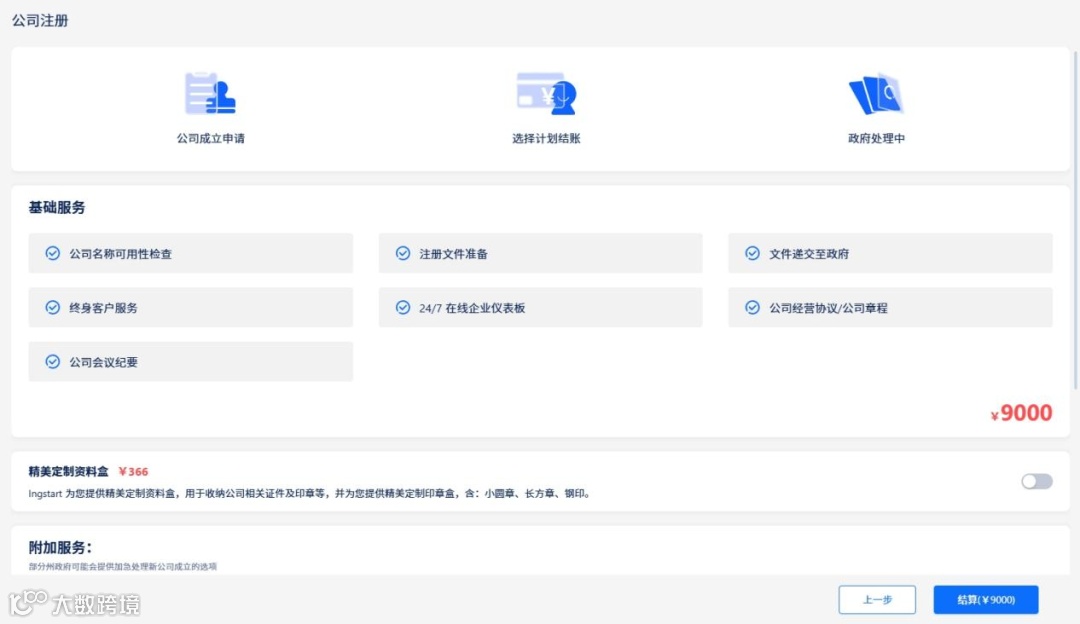
Task: Select checkmark beside 24/7 在线企业仪表板
Action: click(x=403, y=307)
